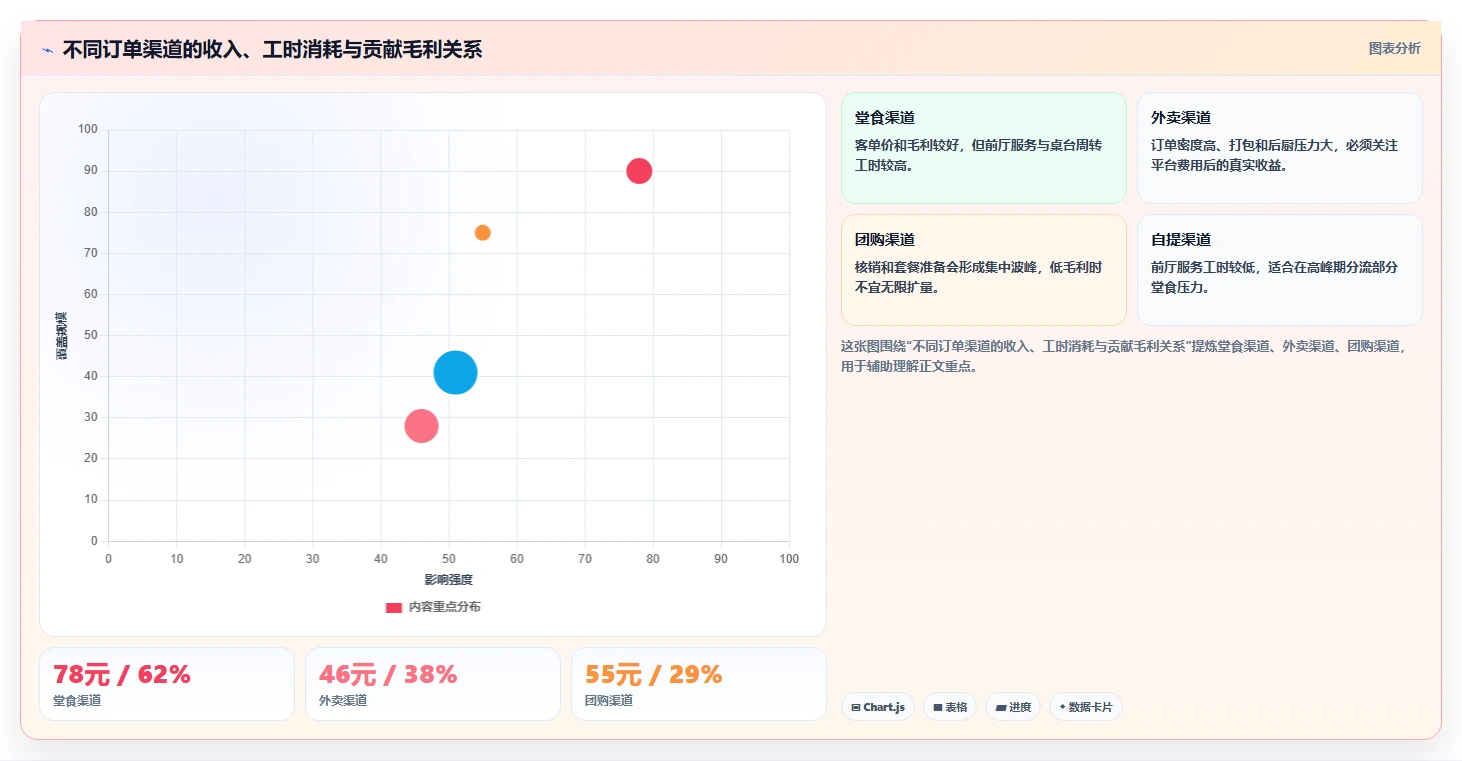
Task: Click the vertical y-axis title label
Action: [62, 336]
